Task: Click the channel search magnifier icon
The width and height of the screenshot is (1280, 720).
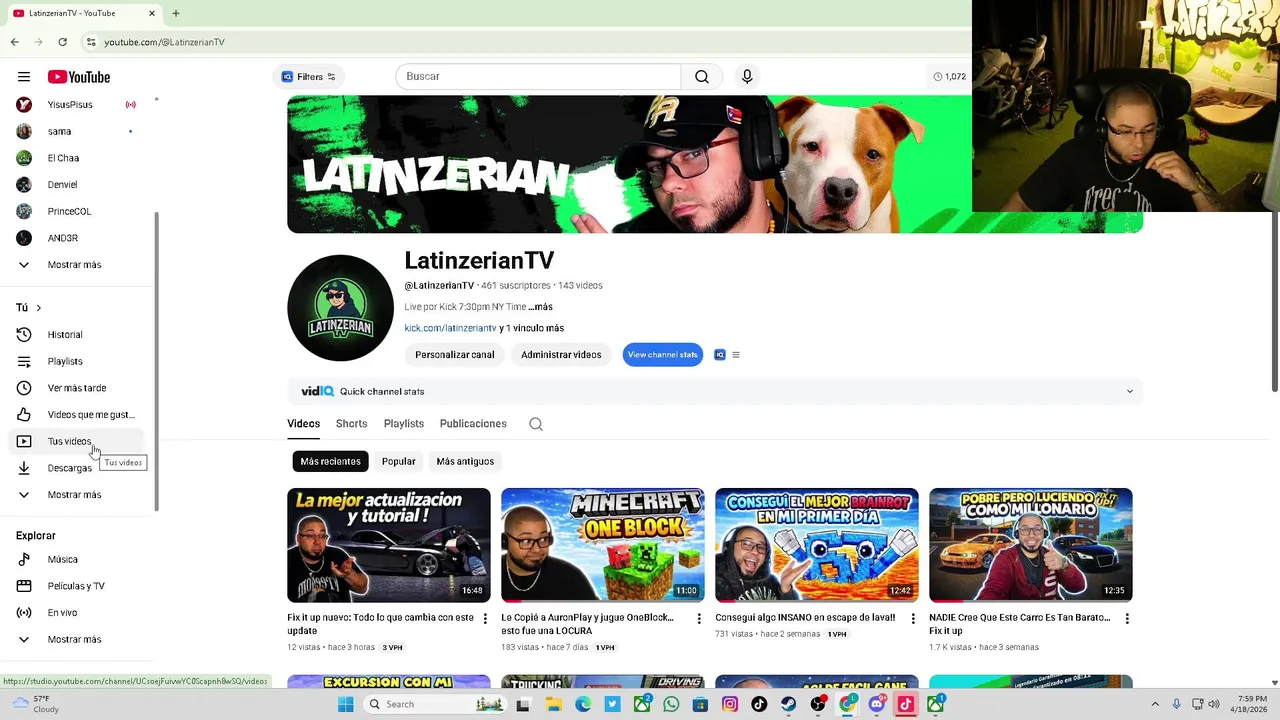Action: coord(536,424)
